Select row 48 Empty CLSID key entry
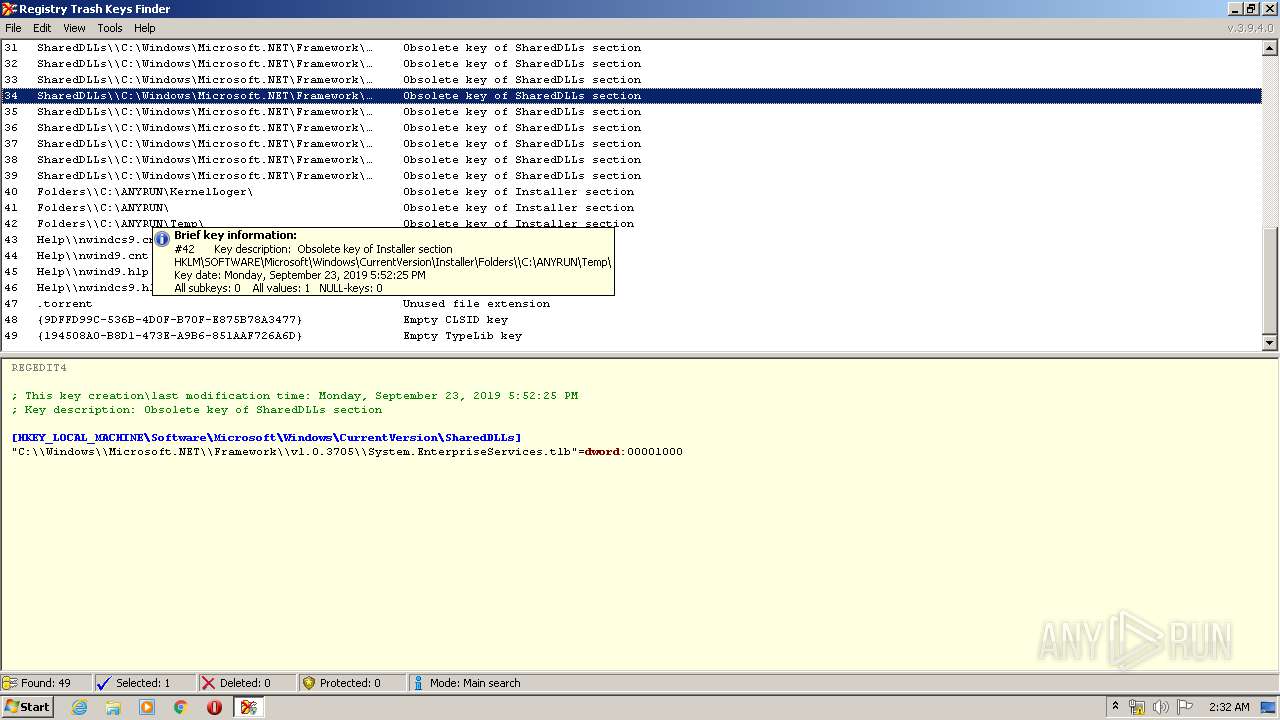Screen dimensions: 1280x720 631,320
